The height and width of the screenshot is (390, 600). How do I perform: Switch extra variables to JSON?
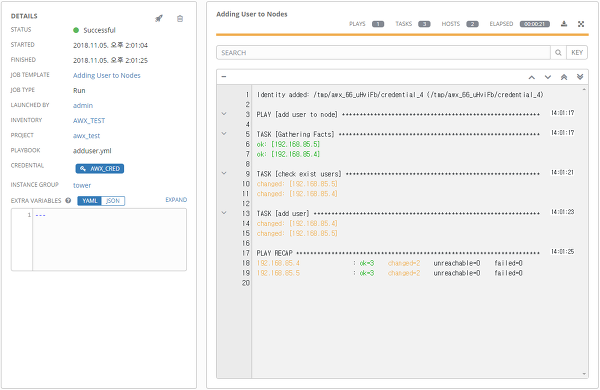click(x=113, y=201)
